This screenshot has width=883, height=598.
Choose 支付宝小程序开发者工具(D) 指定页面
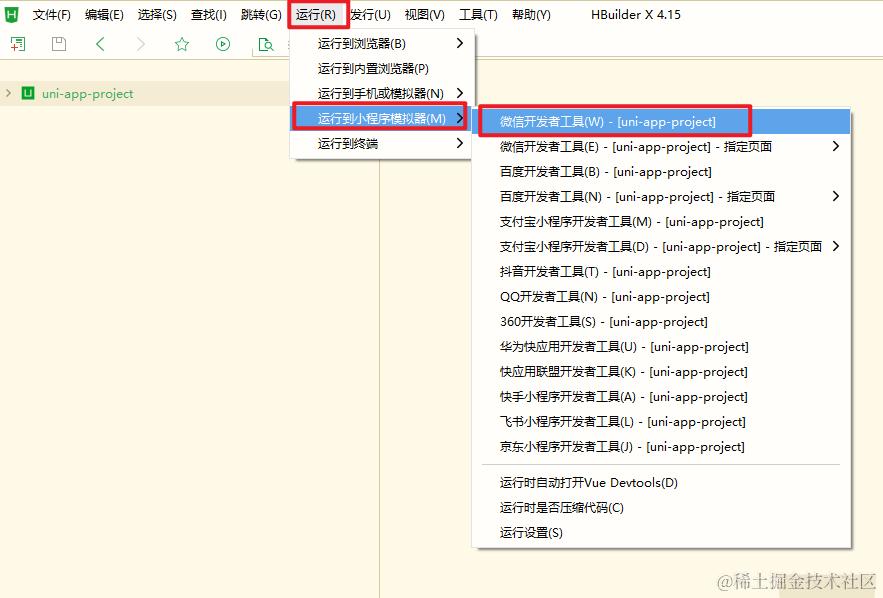click(662, 247)
